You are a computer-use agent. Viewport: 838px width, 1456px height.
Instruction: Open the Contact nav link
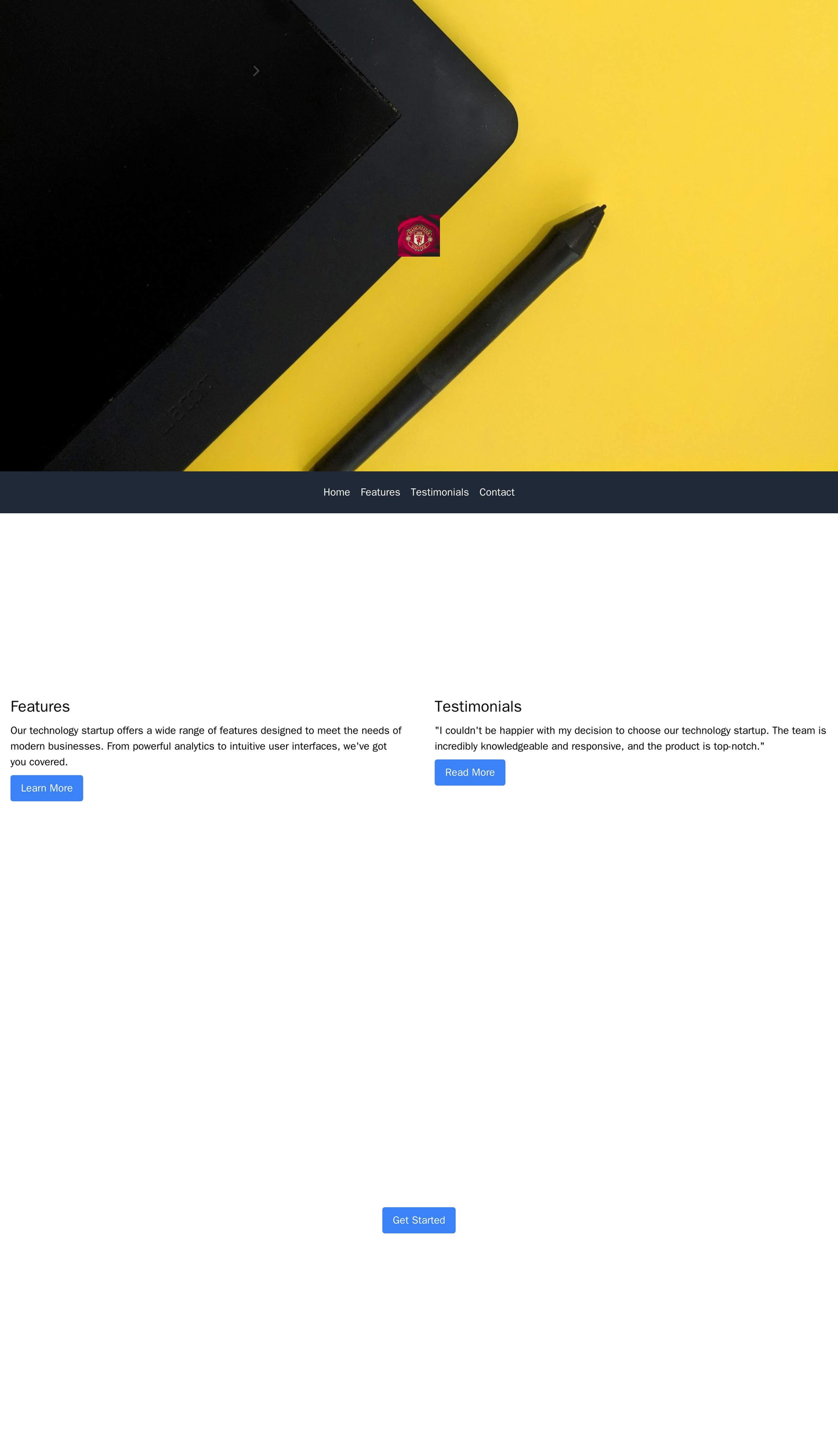(497, 492)
